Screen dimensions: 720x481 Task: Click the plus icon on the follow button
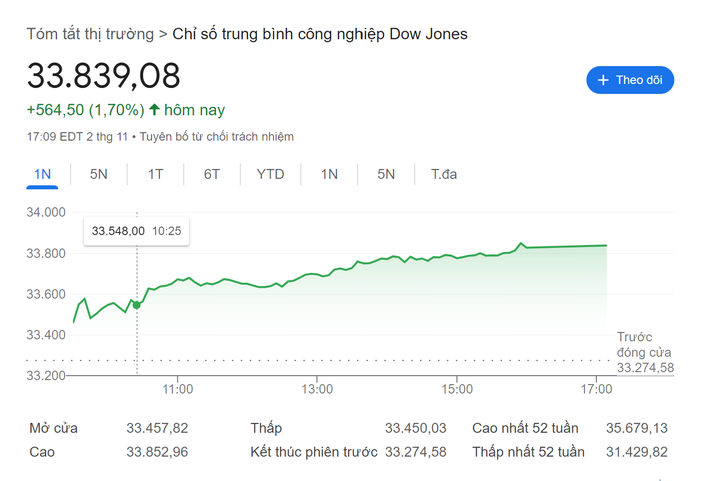pos(603,80)
